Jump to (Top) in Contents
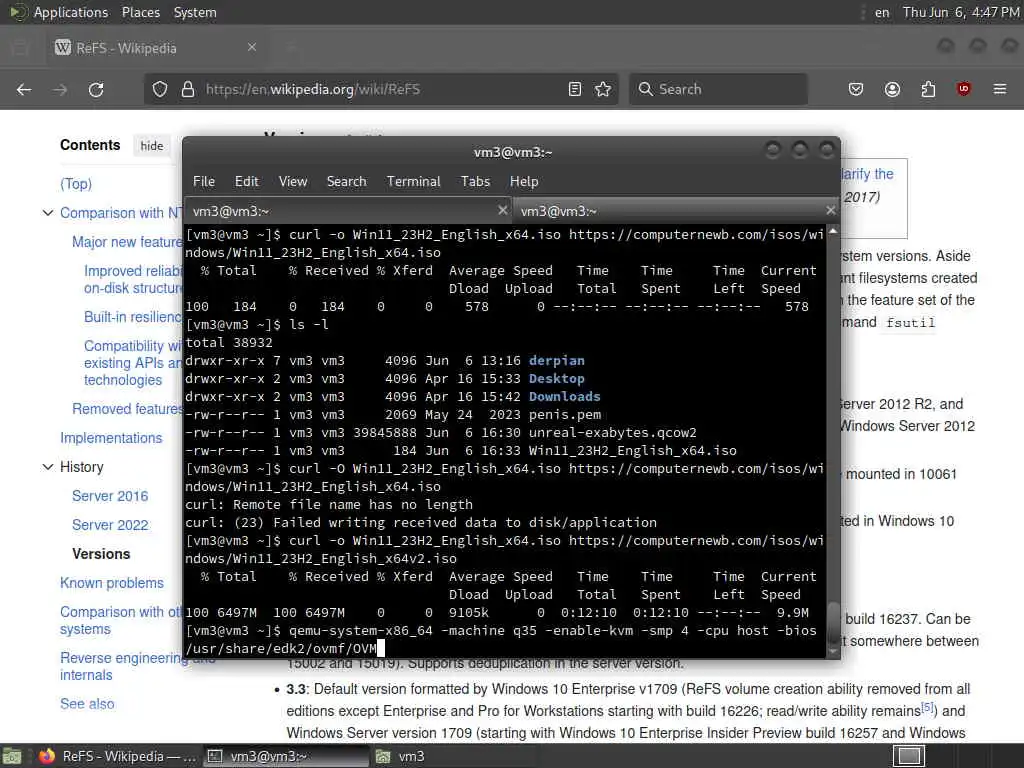The height and width of the screenshot is (768, 1024). pyautogui.click(x=76, y=184)
